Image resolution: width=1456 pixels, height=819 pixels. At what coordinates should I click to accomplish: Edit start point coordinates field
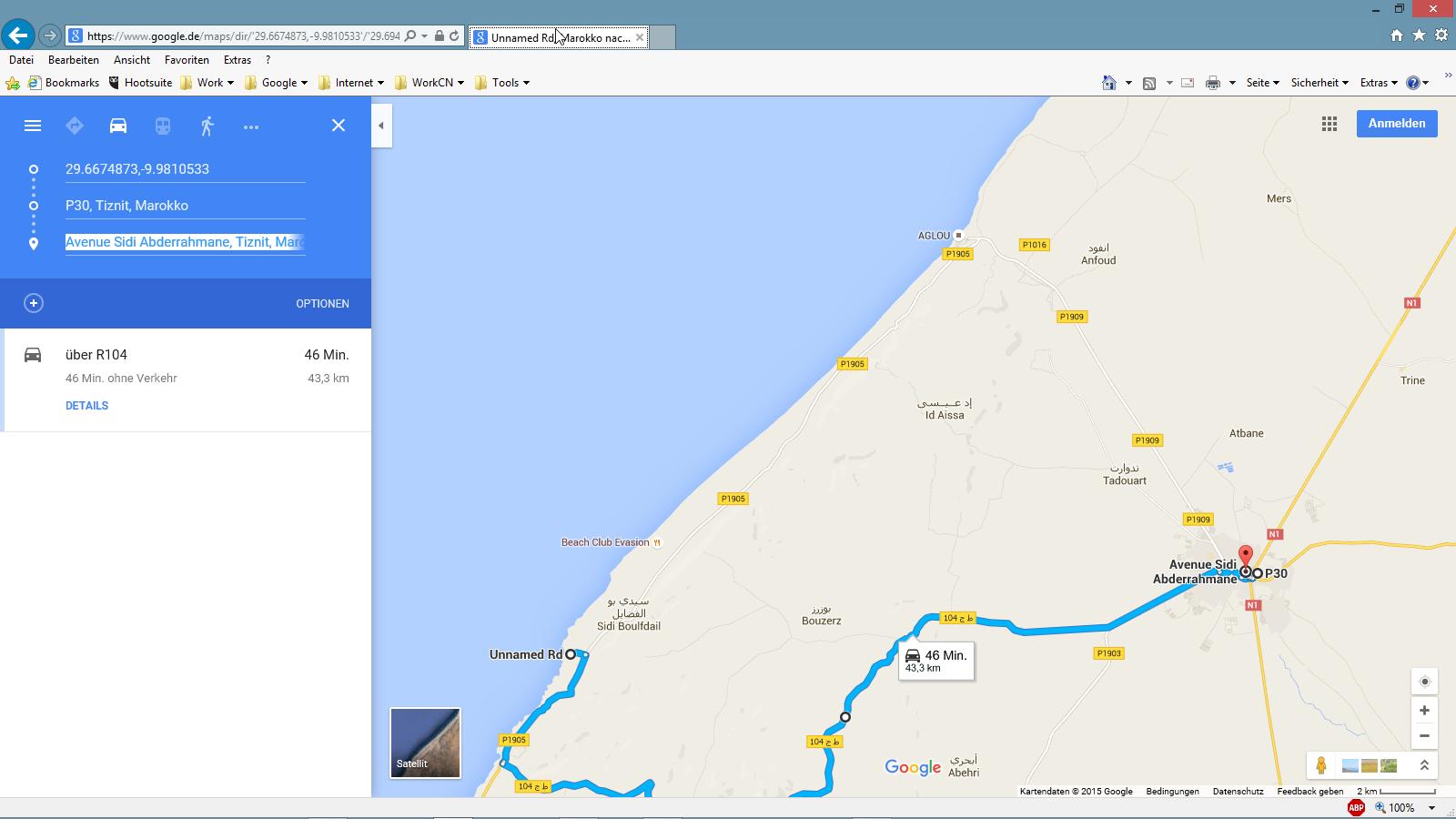coord(185,169)
